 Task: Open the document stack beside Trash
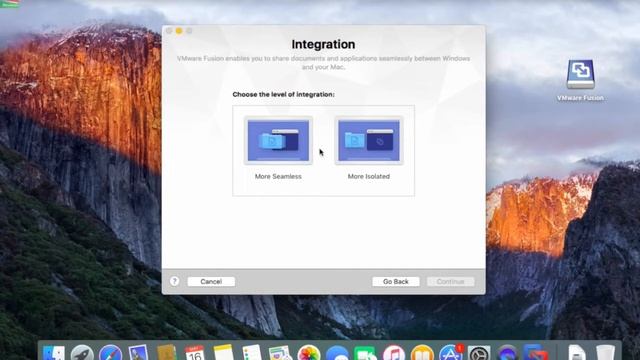(576, 353)
